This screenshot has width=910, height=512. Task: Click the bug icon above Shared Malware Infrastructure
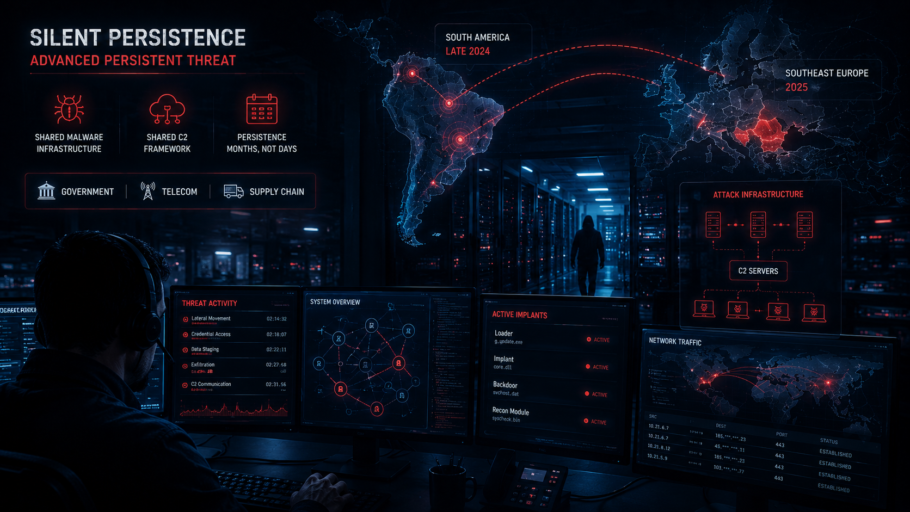coord(69,109)
